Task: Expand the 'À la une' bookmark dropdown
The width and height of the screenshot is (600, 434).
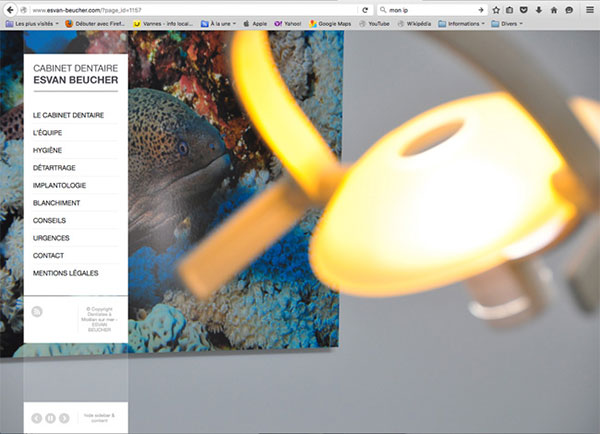Action: [x=218, y=24]
